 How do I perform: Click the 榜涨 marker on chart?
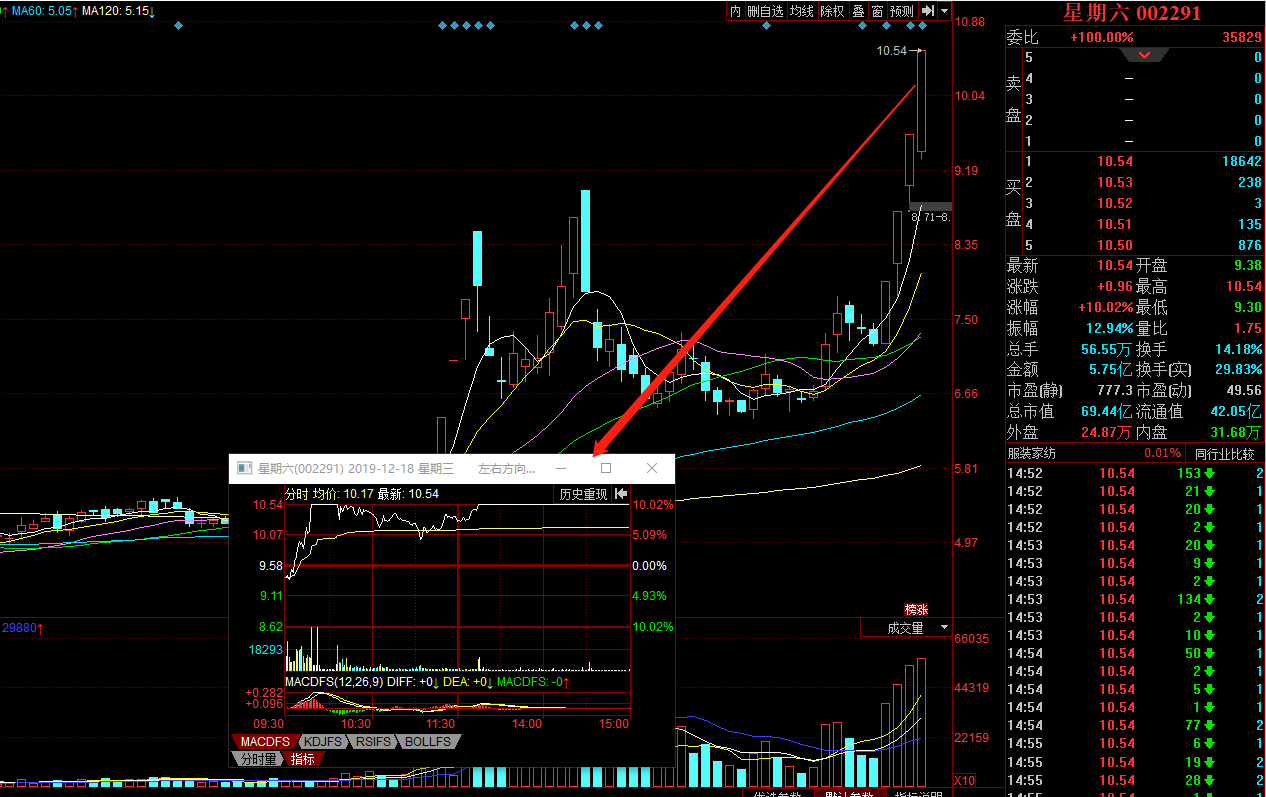(x=916, y=609)
